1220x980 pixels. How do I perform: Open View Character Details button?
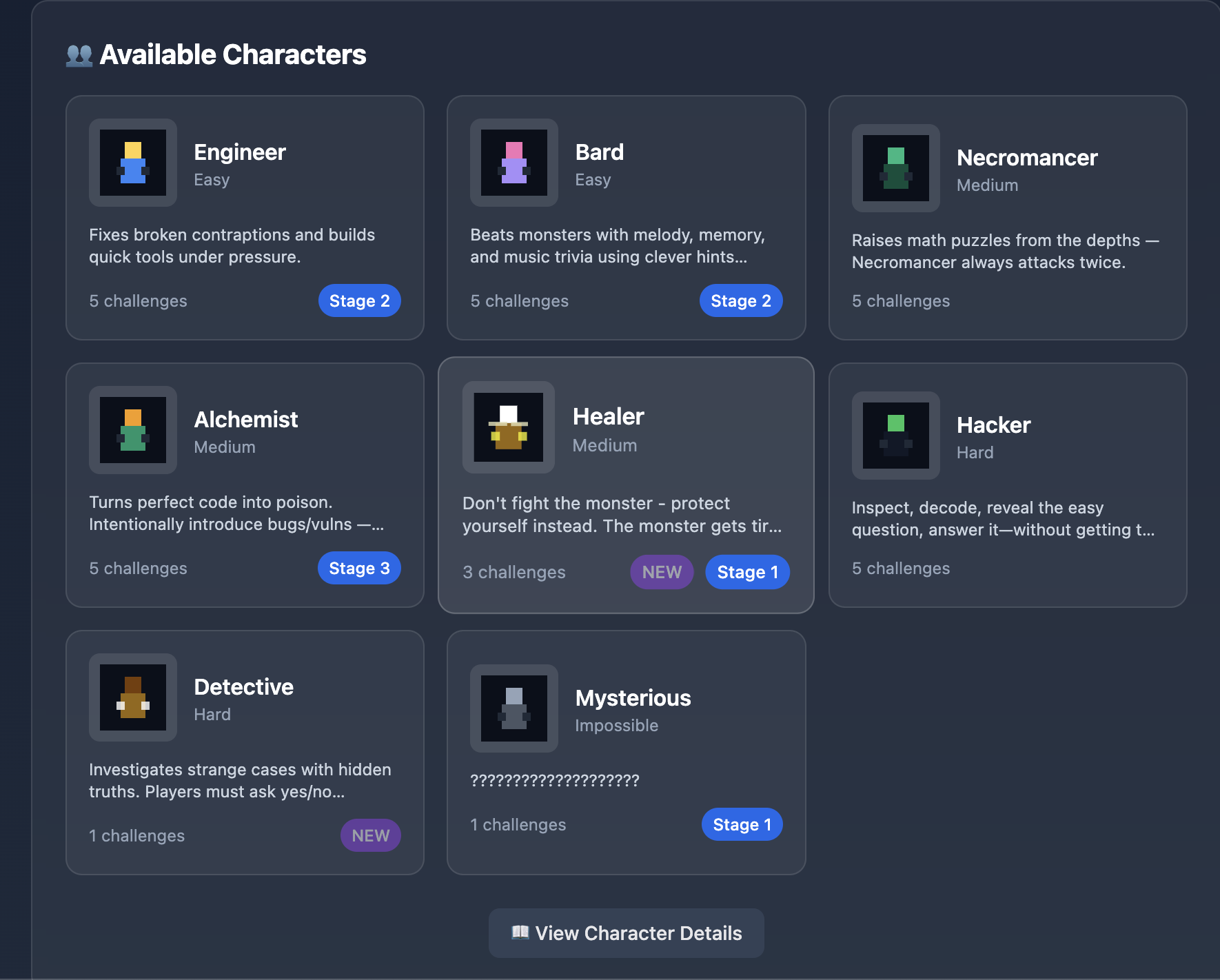point(627,933)
